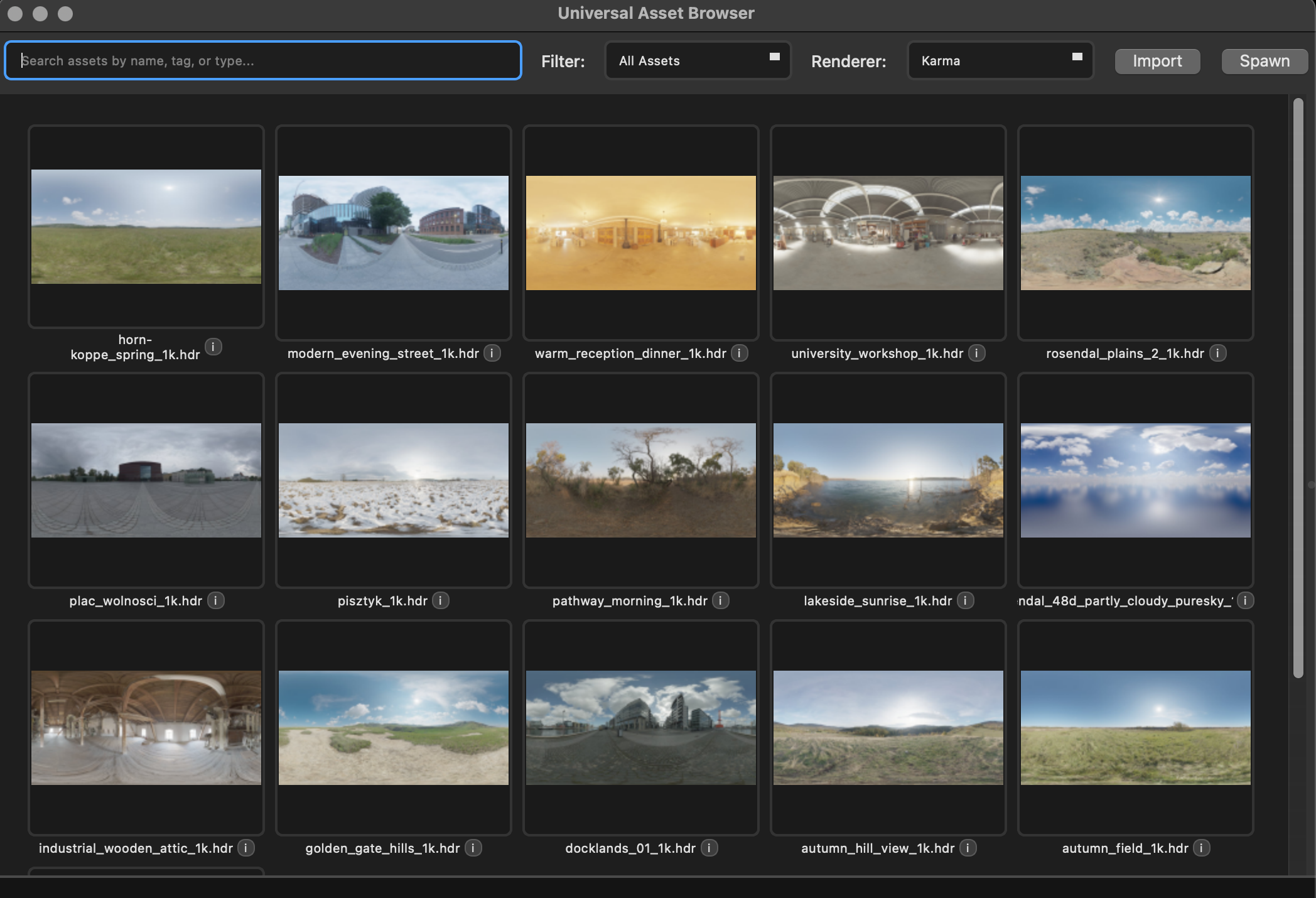Click the vertical scrollbar handle
Viewport: 1316px width, 898px height.
(1298, 387)
